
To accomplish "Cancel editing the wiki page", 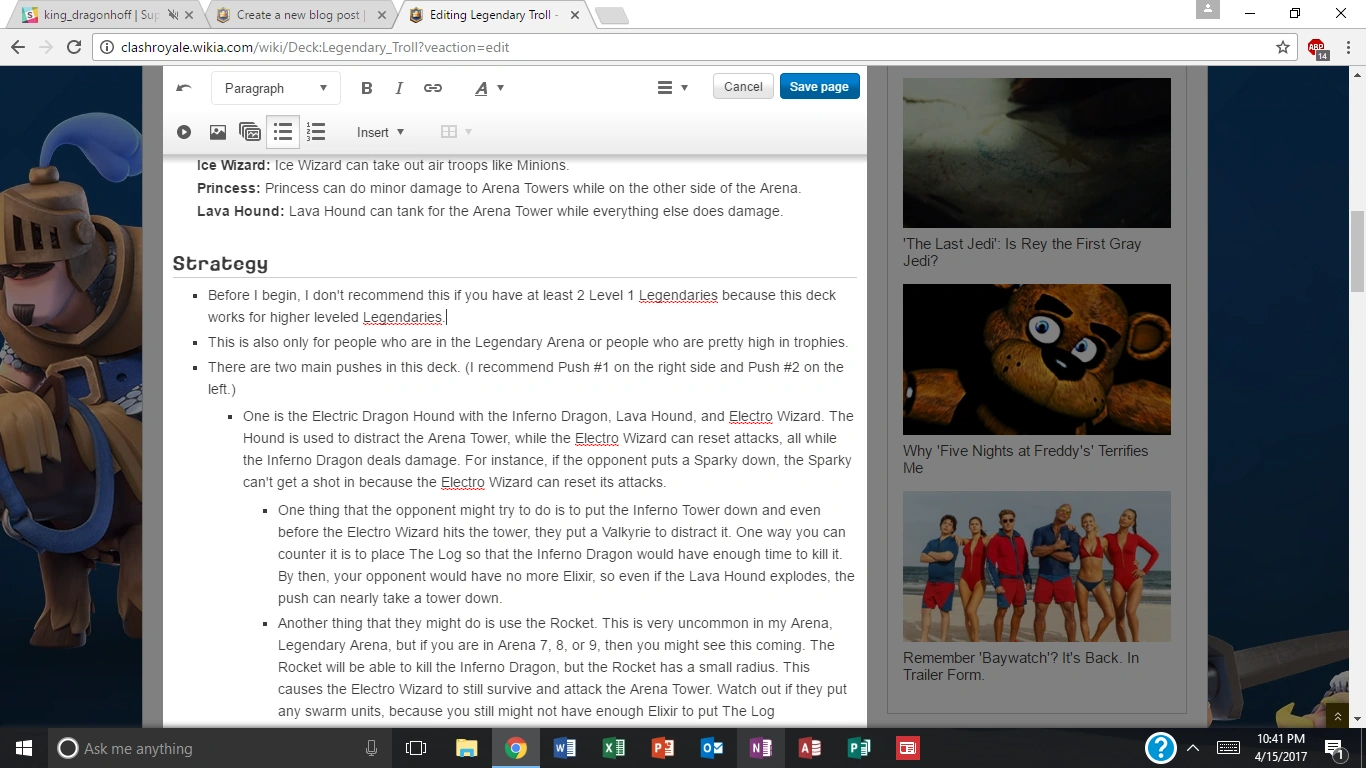I will (743, 87).
